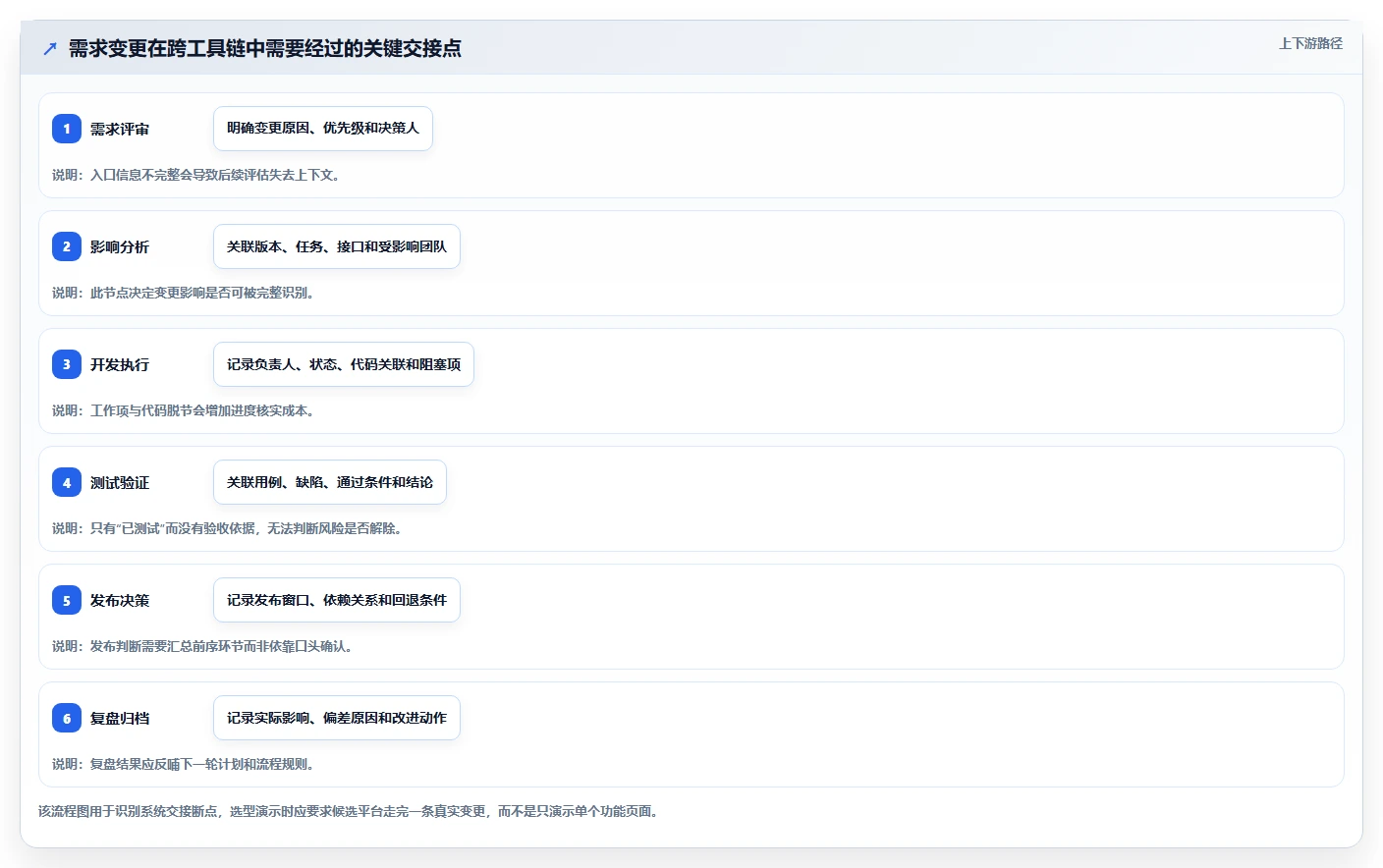Click the note 工作项与代码脱节会增加进度核实成本
Viewport: 1383px width, 868px height.
coord(183,410)
